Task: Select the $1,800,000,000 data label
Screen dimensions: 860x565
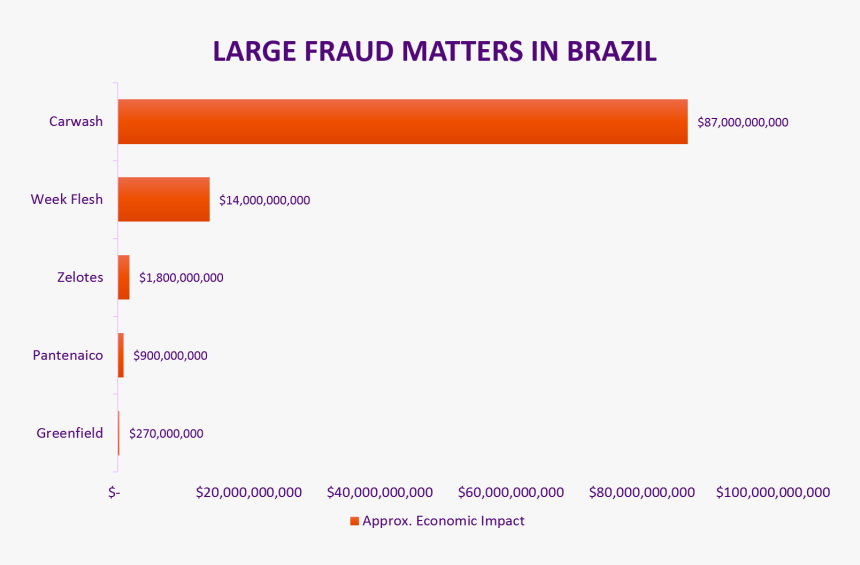Action: click(x=181, y=278)
